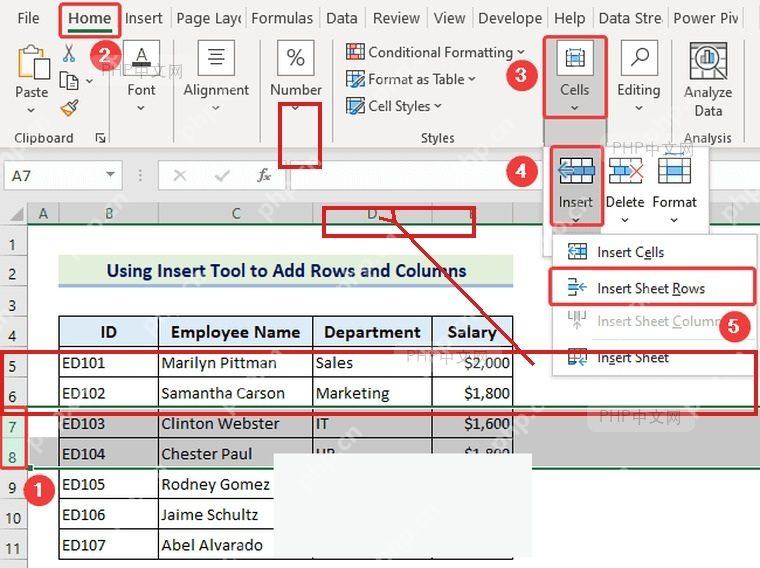Switch to the Insert ribbon tab
The image size is (760, 568).
(x=143, y=18)
